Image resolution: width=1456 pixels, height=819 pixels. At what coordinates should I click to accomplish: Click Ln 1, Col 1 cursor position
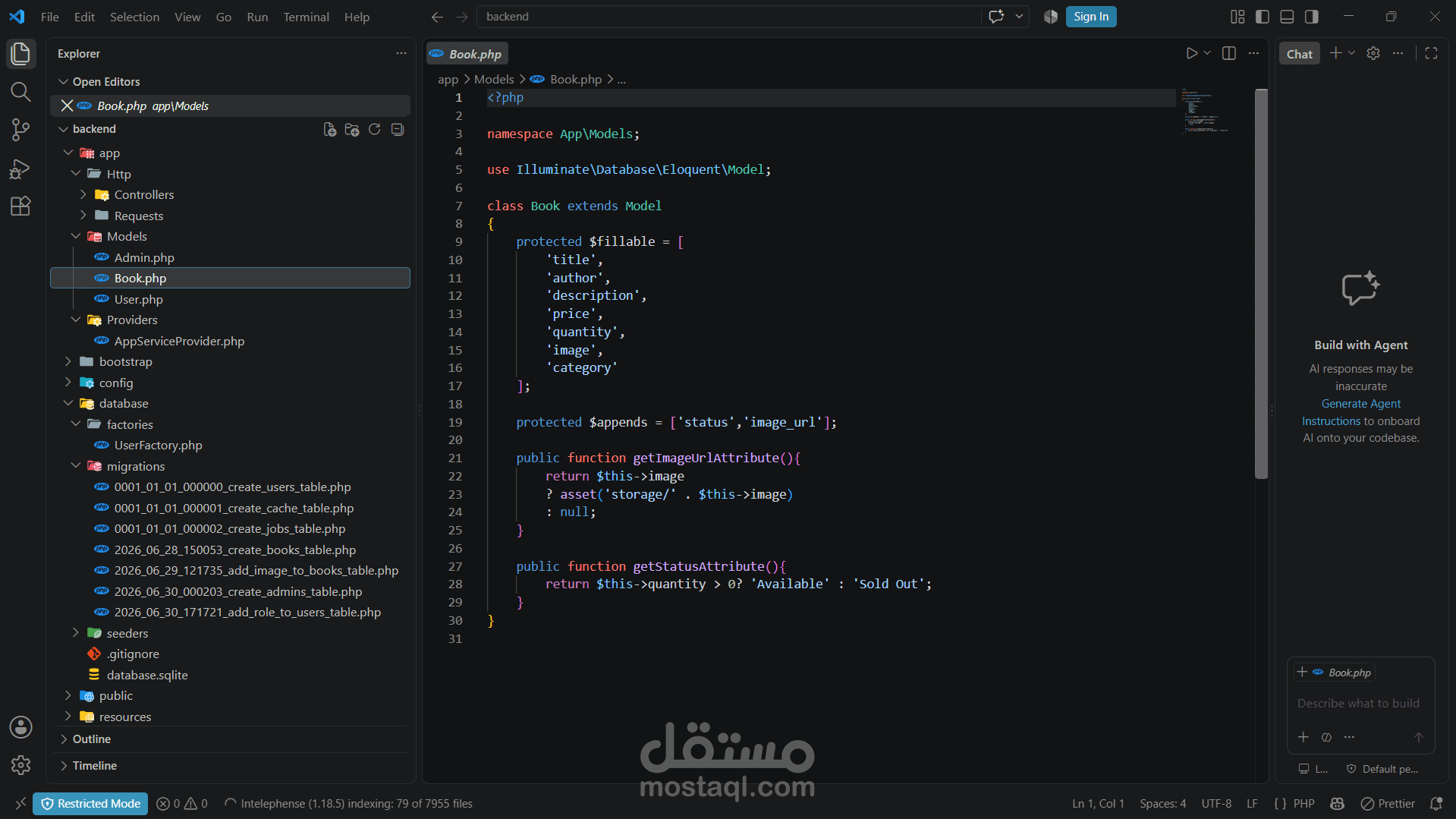[1098, 804]
